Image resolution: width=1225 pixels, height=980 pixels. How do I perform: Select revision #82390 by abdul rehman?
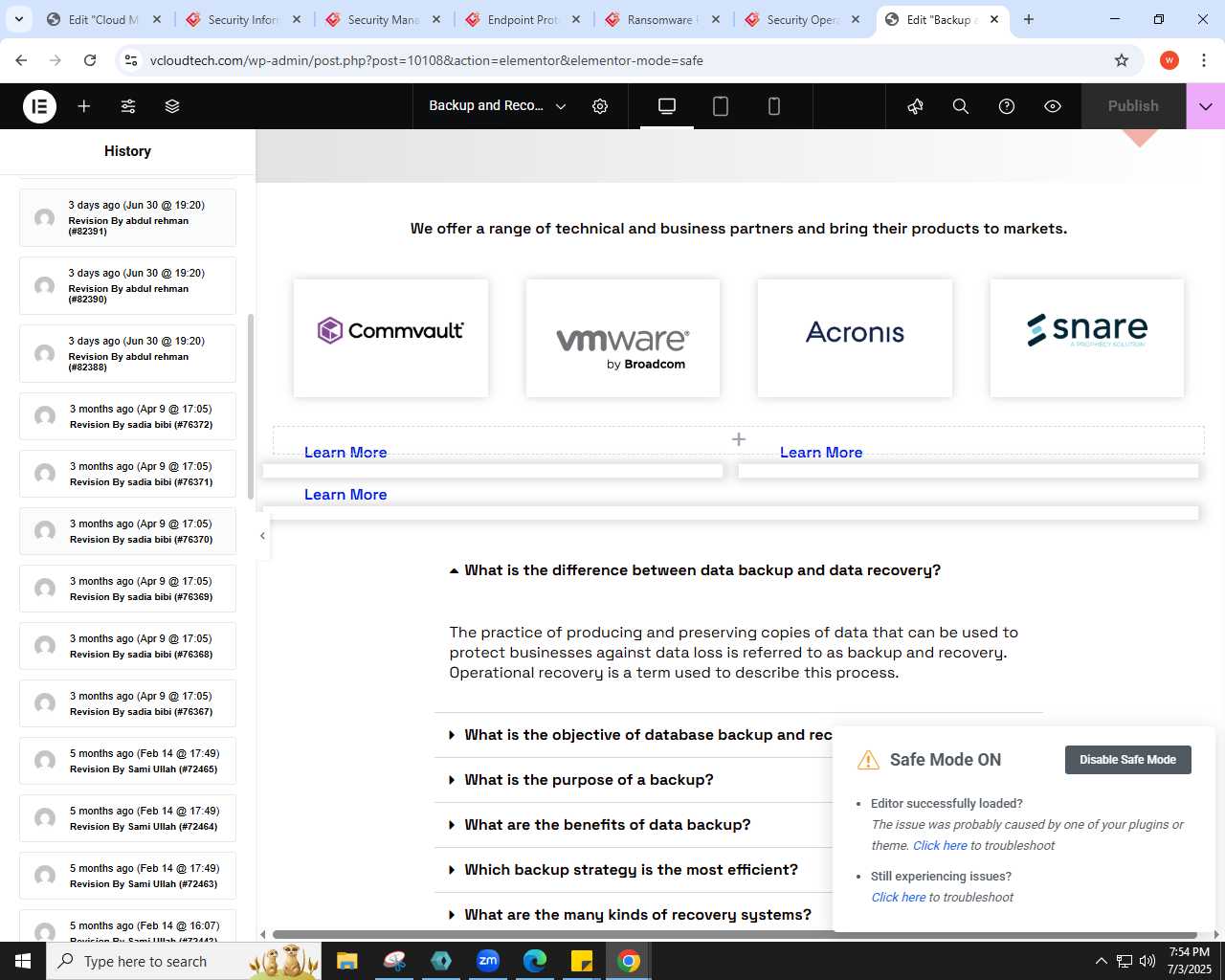[x=127, y=285]
